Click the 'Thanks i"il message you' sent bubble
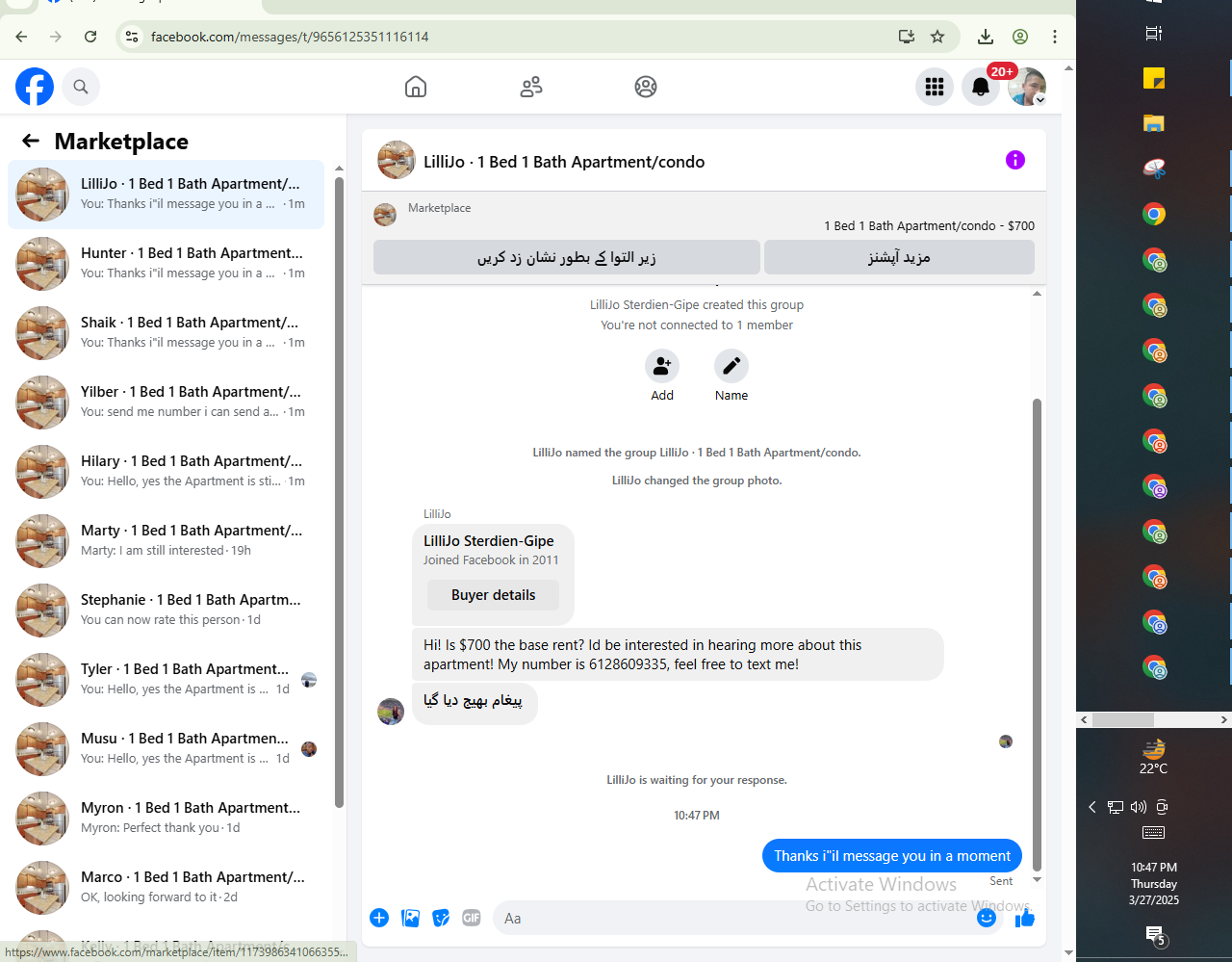 click(892, 856)
